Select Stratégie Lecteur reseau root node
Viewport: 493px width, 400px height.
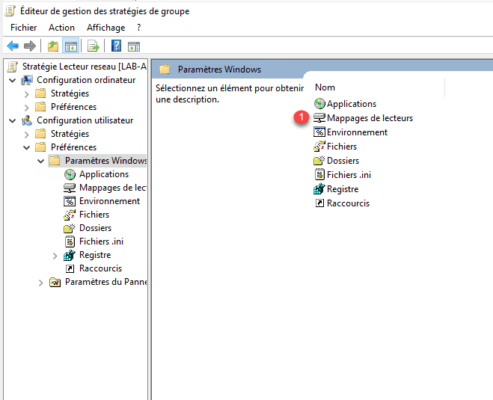pos(84,67)
